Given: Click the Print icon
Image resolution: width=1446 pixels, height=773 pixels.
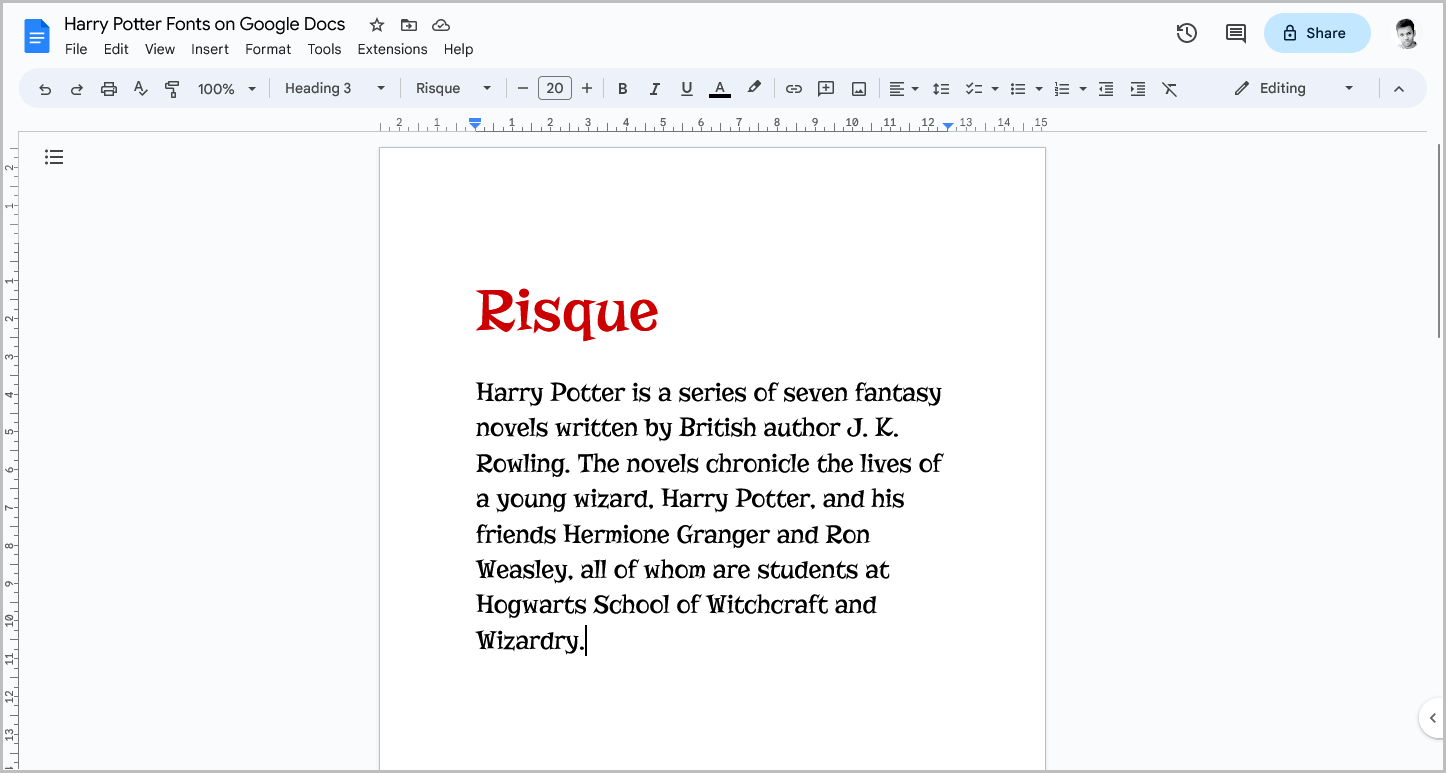Looking at the screenshot, I should click(x=108, y=88).
